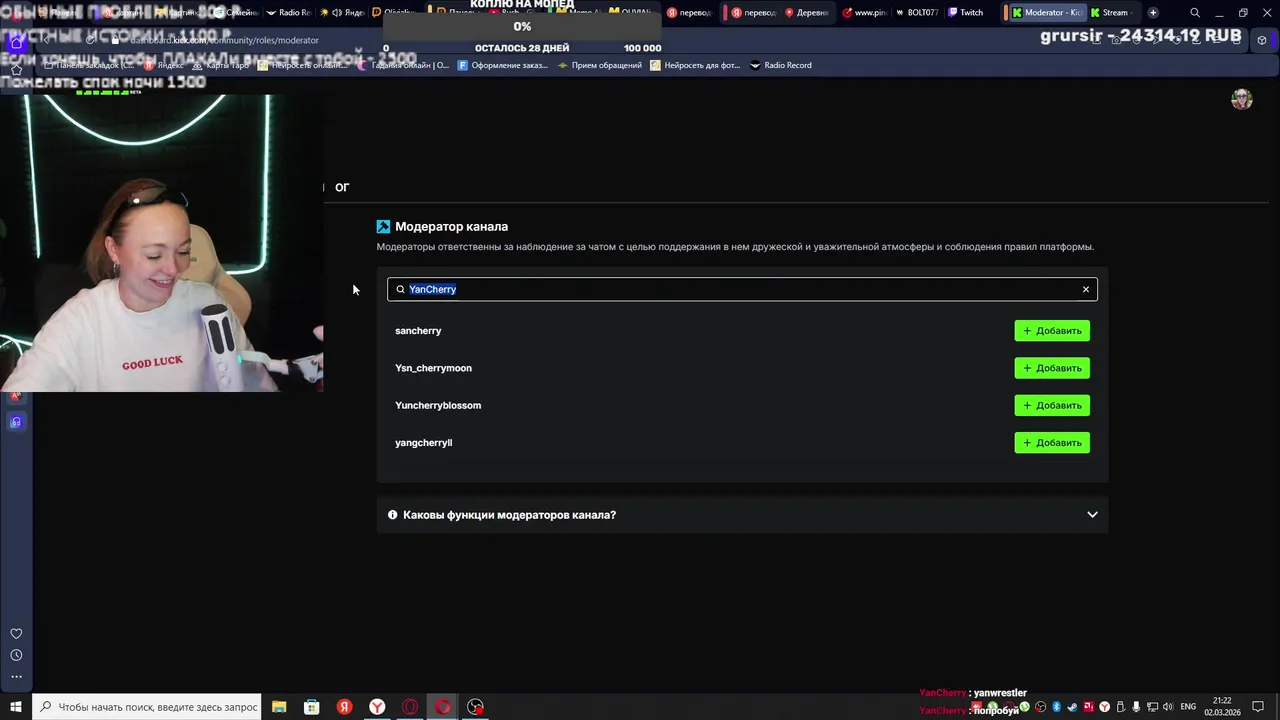Open the active Opera GX taskbar icon
1280x720 pixels.
click(x=443, y=707)
